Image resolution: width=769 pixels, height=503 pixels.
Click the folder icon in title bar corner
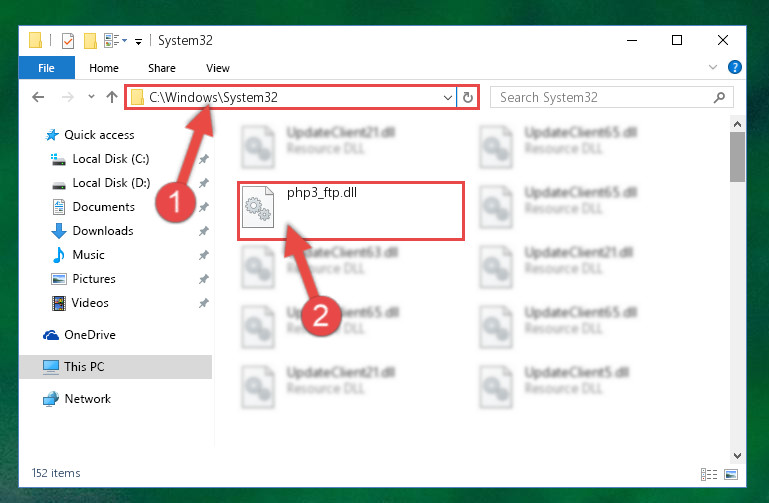[x=35, y=41]
